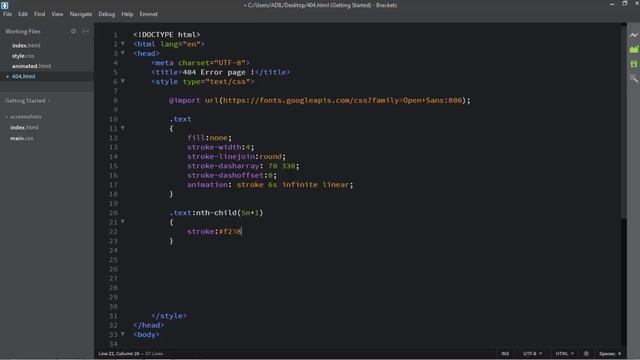Viewport: 640px width, 360px height.
Task: Open the Navigate menu
Action: coord(81,14)
